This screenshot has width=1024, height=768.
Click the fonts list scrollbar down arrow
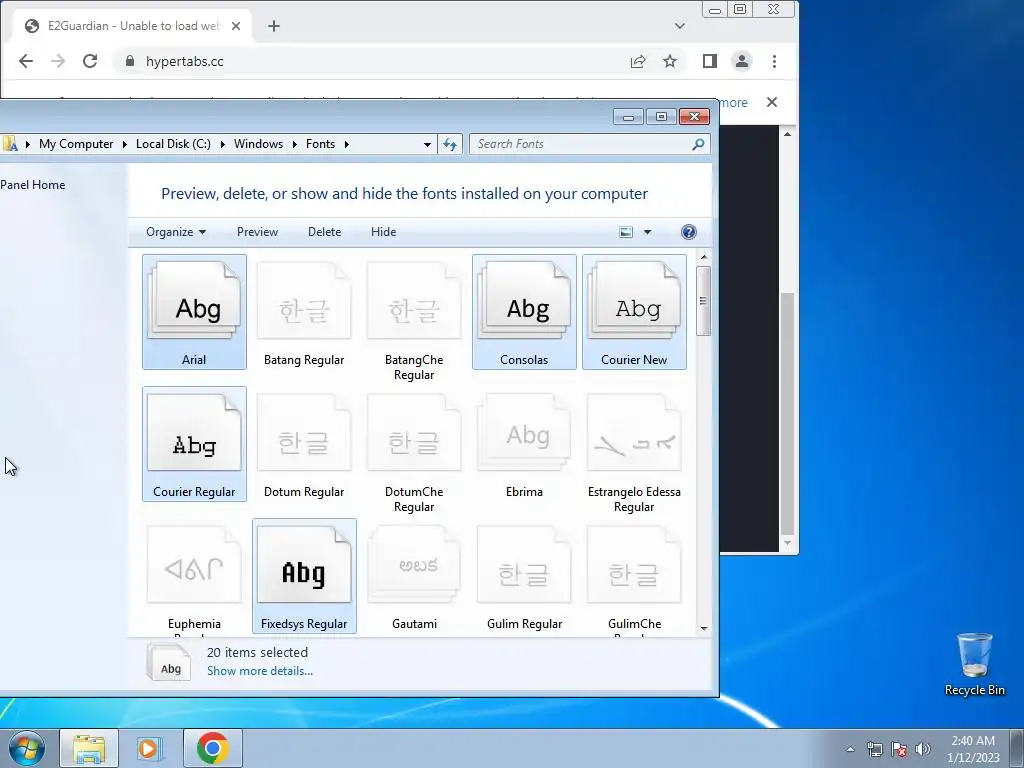[704, 628]
